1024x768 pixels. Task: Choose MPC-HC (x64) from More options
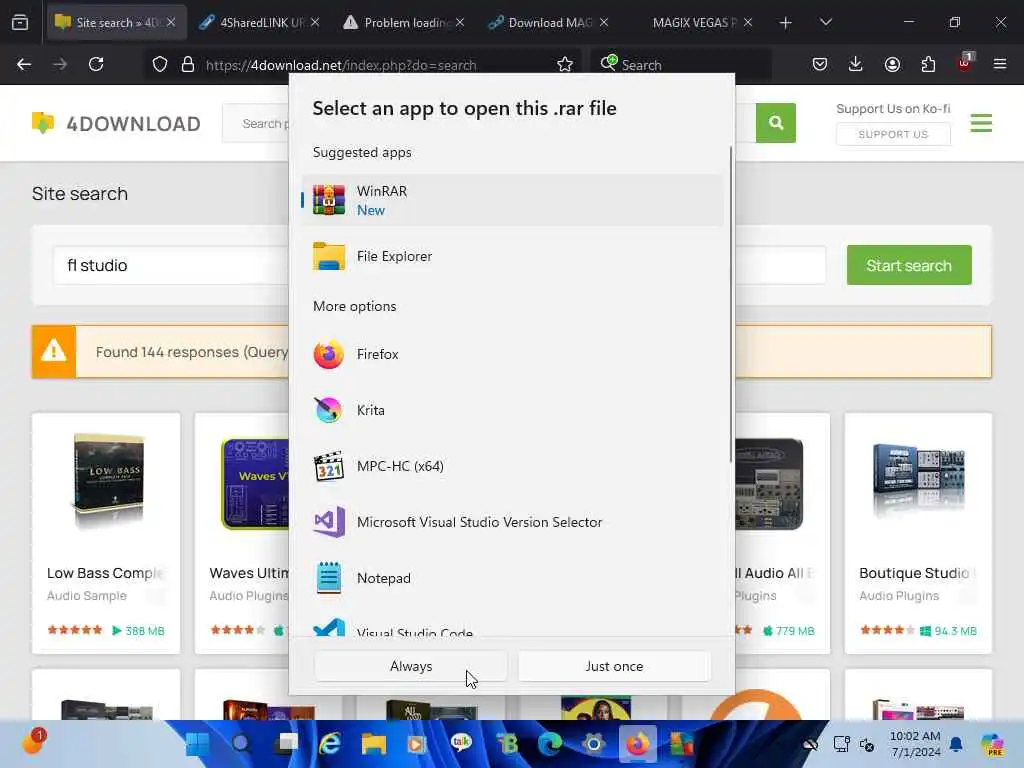pos(512,466)
